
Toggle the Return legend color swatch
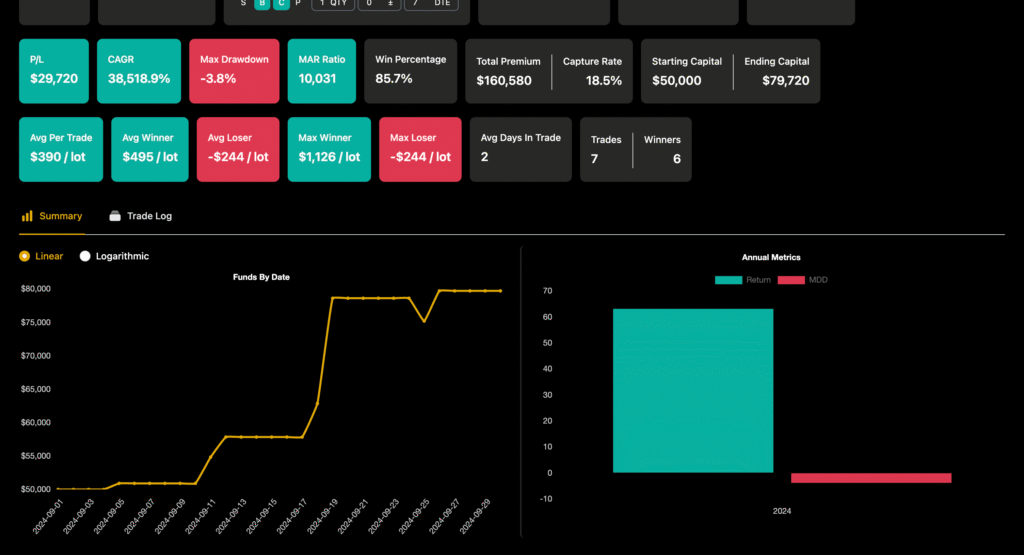click(728, 280)
